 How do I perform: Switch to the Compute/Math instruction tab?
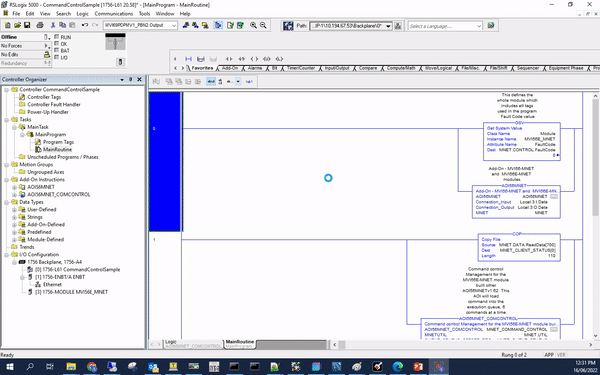(401, 68)
